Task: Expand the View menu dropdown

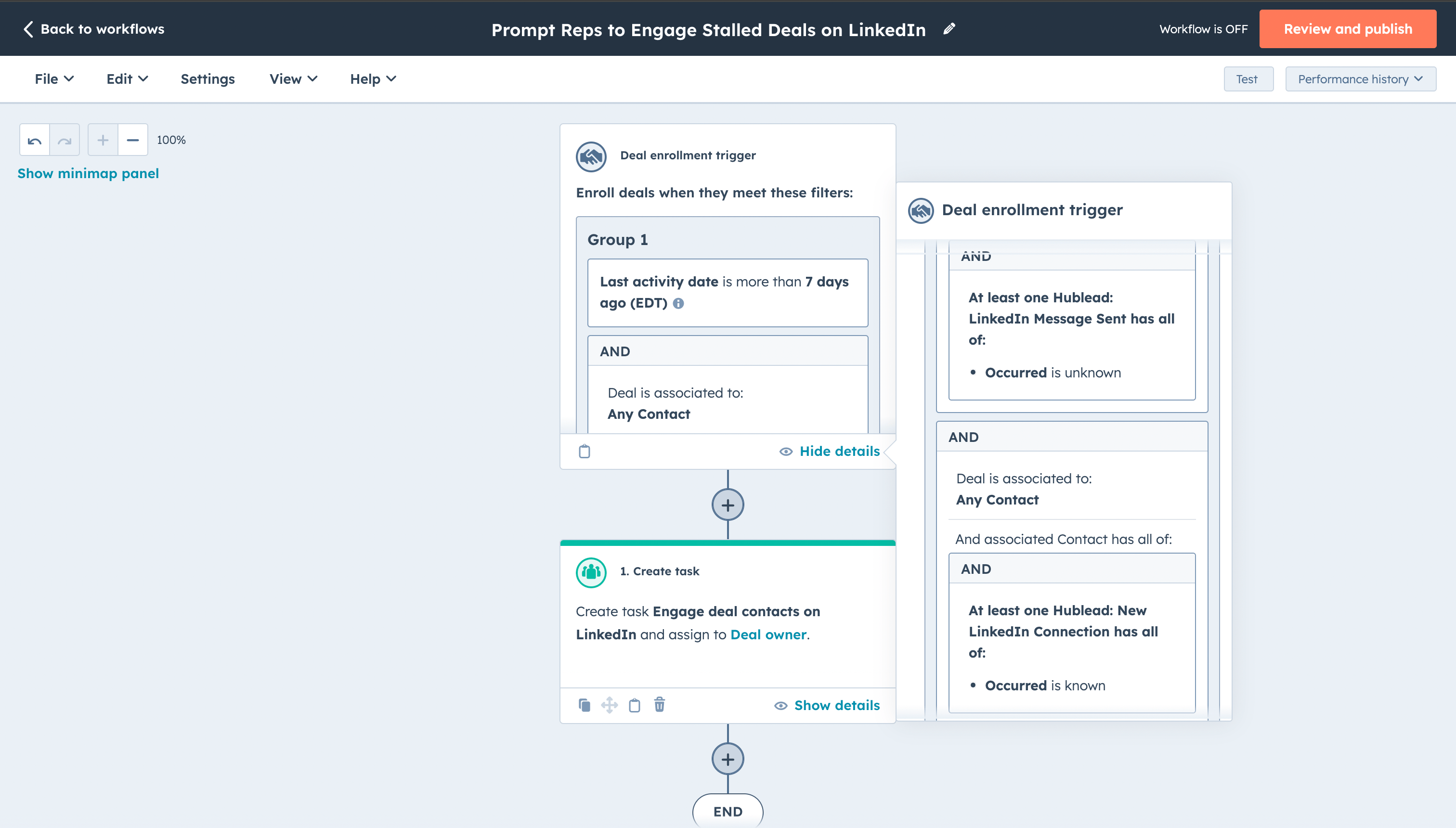Action: tap(293, 79)
